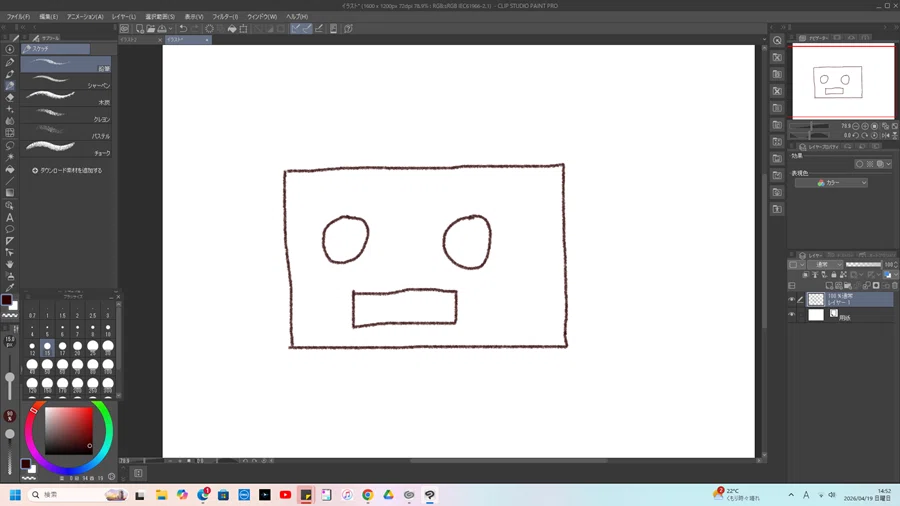Click the Undo arrow

[x=183, y=29]
